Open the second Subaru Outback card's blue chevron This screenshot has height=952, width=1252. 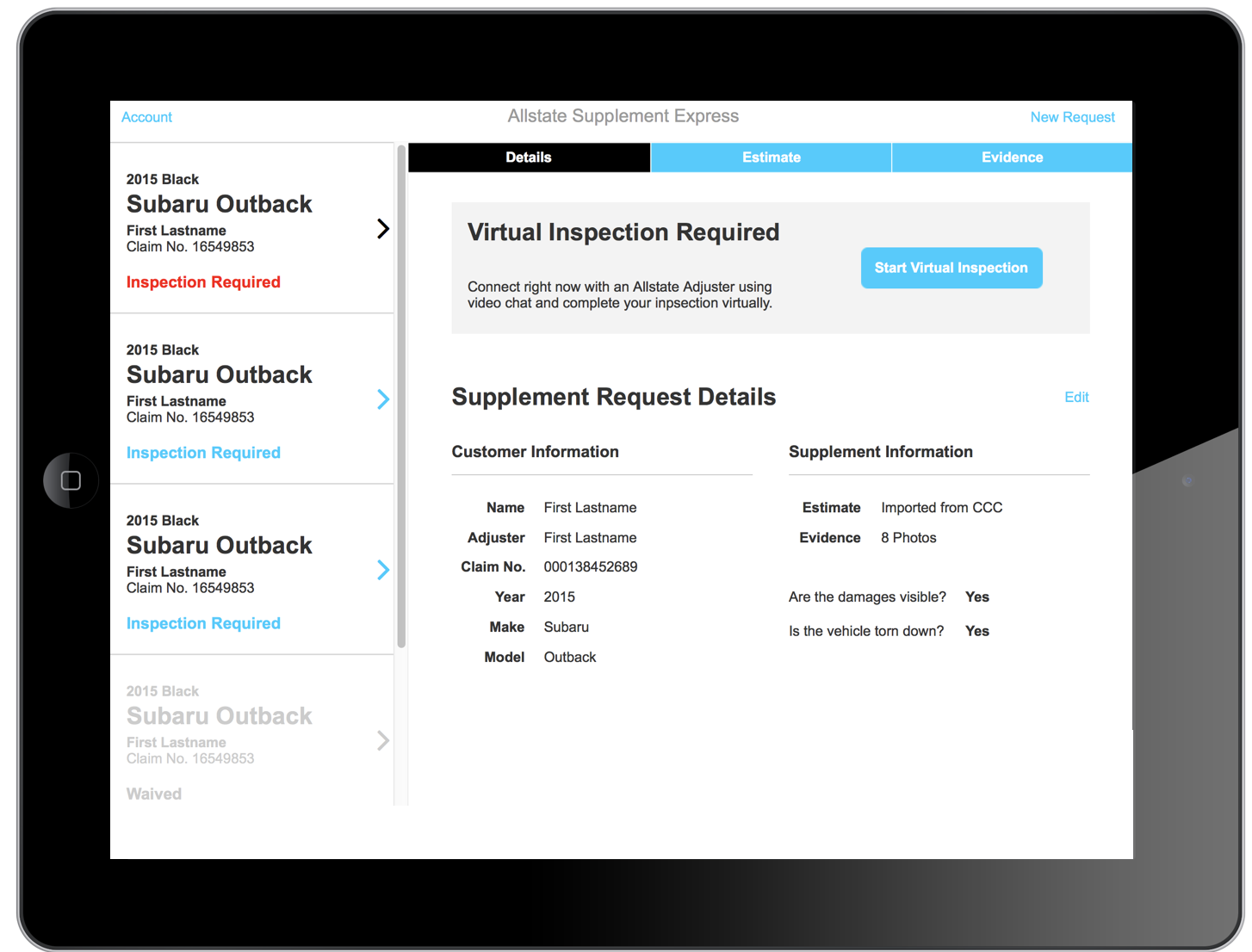coord(383,399)
